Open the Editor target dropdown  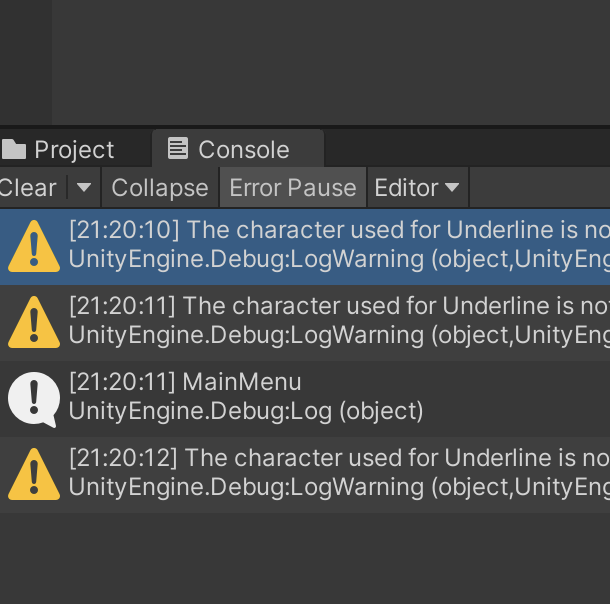[416, 188]
